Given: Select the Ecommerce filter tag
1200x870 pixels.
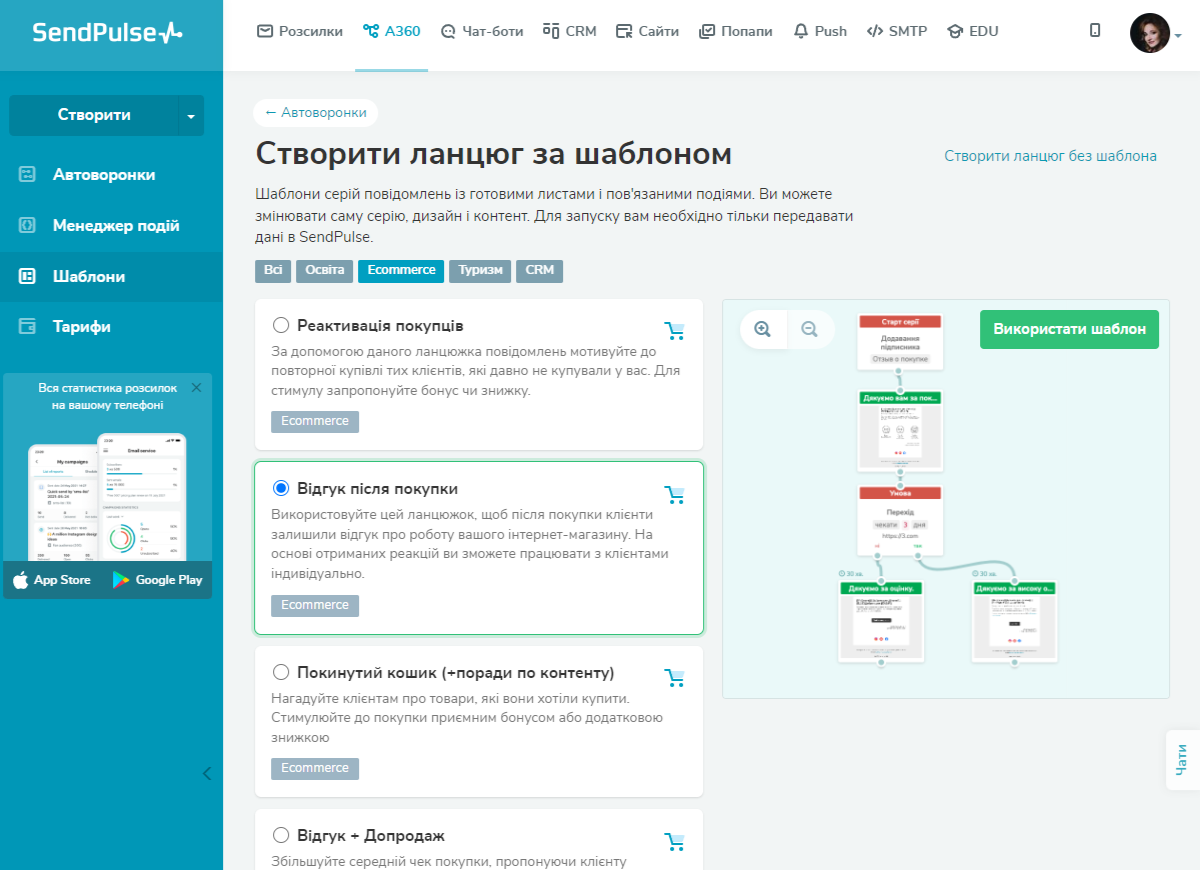Looking at the screenshot, I should click(x=401, y=271).
